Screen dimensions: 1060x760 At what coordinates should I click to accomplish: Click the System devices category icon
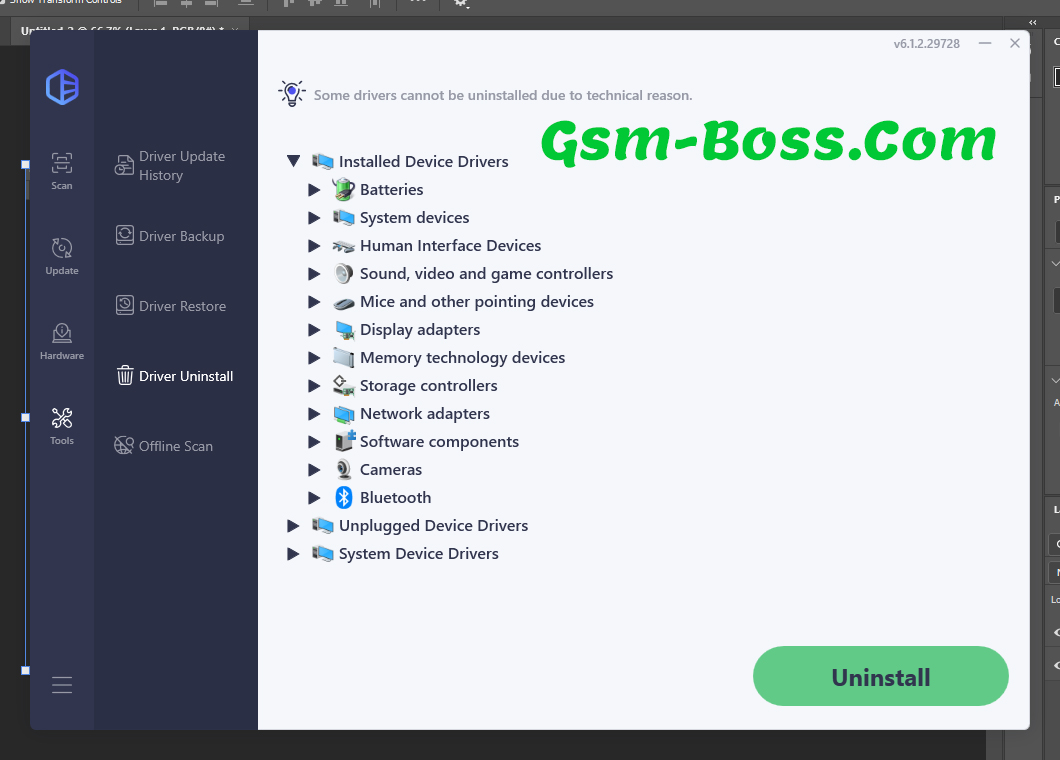click(x=344, y=218)
